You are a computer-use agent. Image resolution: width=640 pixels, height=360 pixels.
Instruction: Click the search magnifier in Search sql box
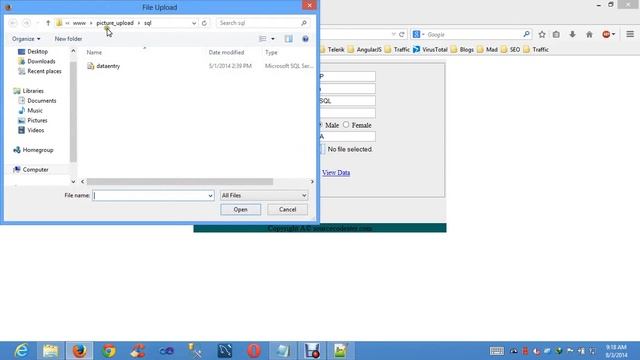(304, 23)
